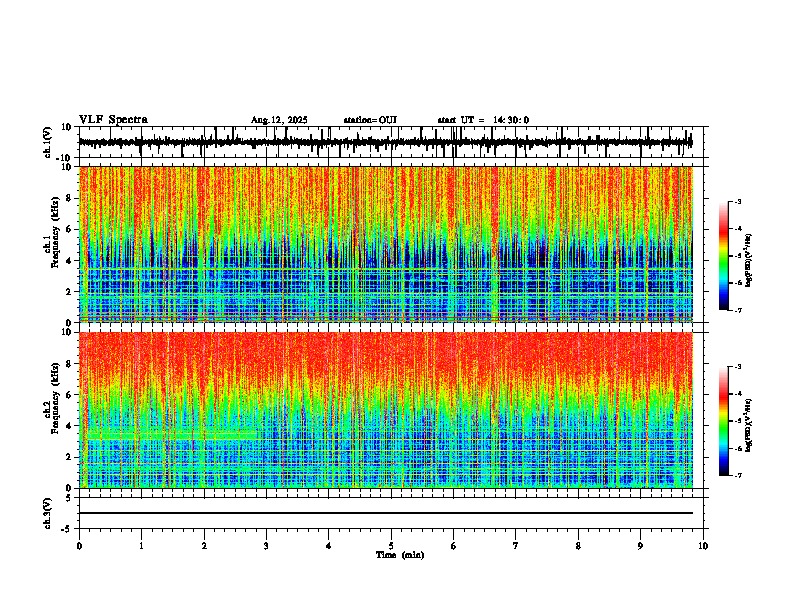Click the color scale bar beside ch.2 spectrogram
Viewport: 792px width, 612px height.
pyautogui.click(x=723, y=421)
